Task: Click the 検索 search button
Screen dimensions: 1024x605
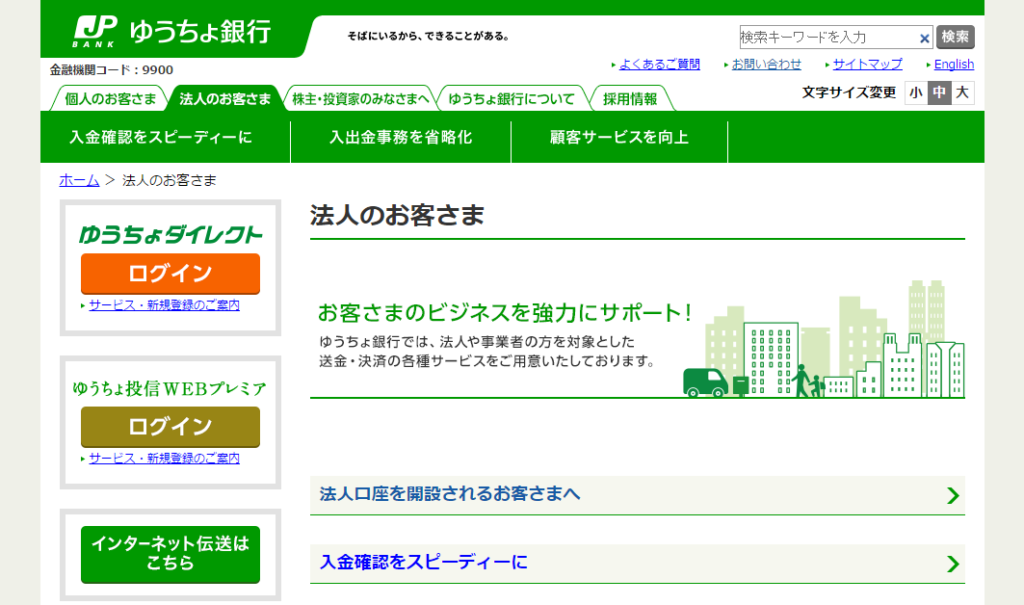Action: point(956,36)
